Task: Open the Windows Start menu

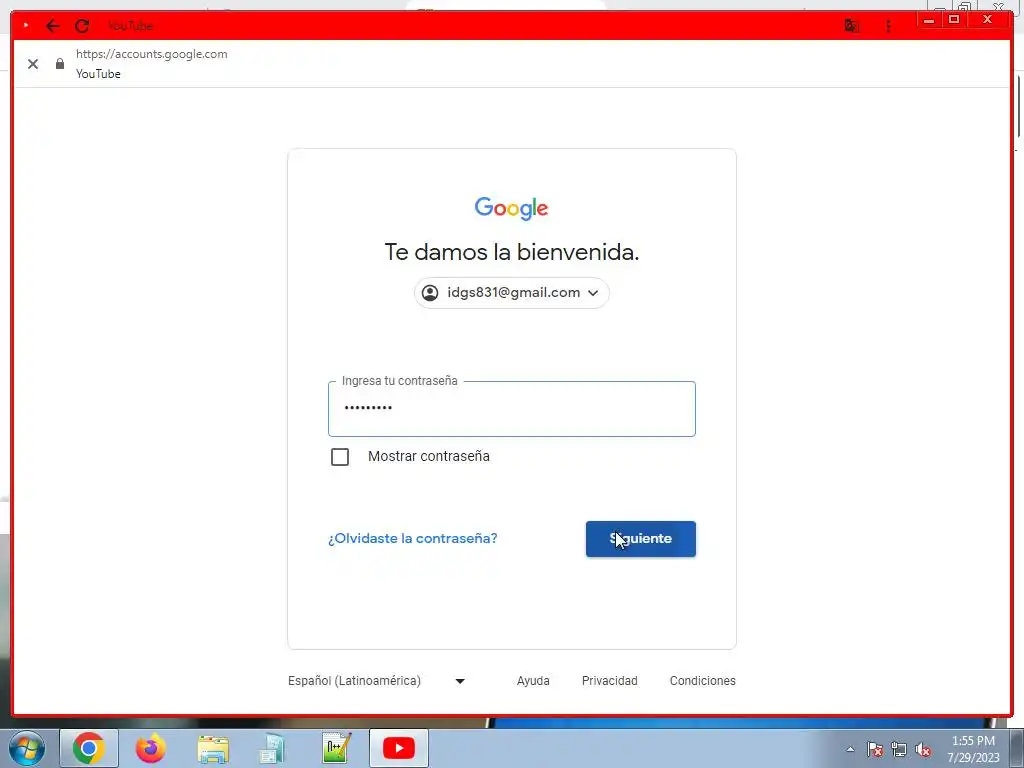Action: pyautogui.click(x=27, y=748)
